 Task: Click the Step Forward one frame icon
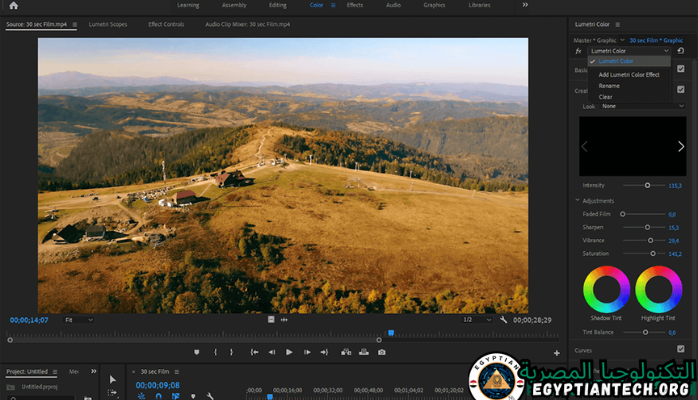[x=306, y=352]
